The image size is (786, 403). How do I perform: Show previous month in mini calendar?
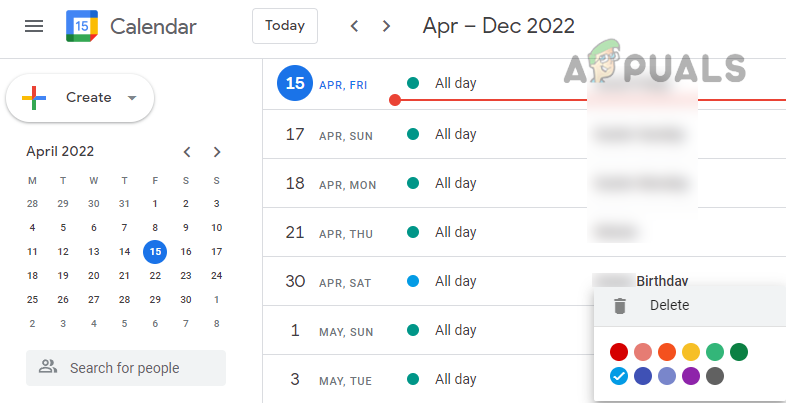click(186, 152)
